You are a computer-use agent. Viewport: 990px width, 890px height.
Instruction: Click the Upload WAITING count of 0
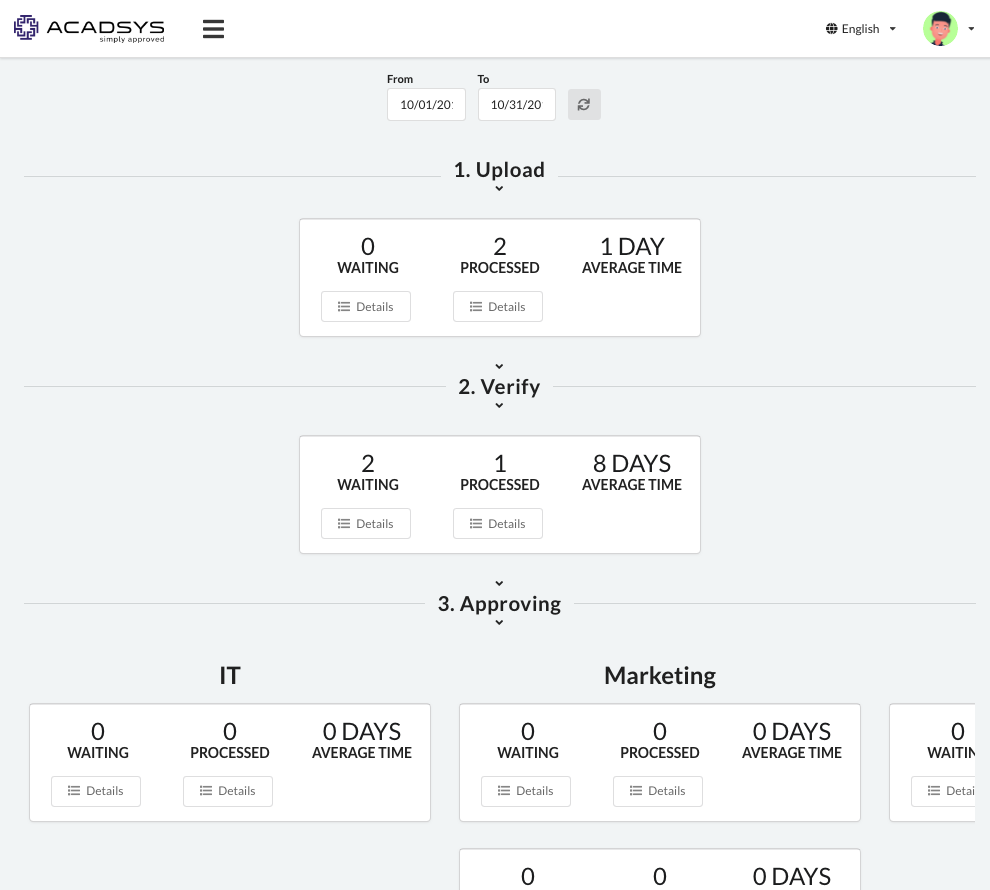[x=368, y=246]
